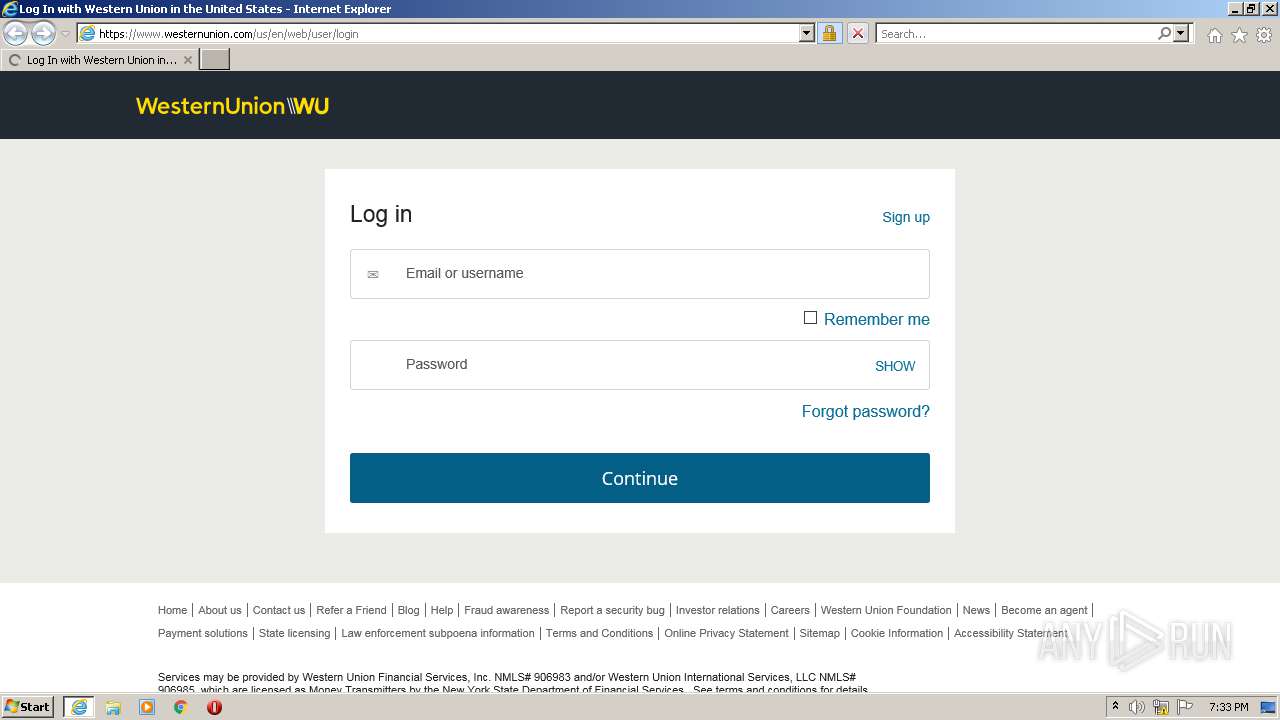The image size is (1280, 720).
Task: Open the Favorites star icon
Action: (x=1239, y=35)
